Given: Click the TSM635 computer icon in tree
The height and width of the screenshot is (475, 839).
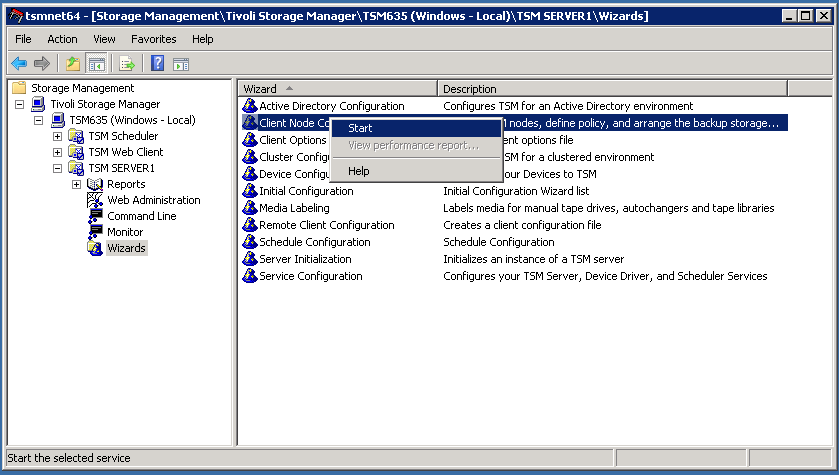Looking at the screenshot, I should (x=58, y=120).
